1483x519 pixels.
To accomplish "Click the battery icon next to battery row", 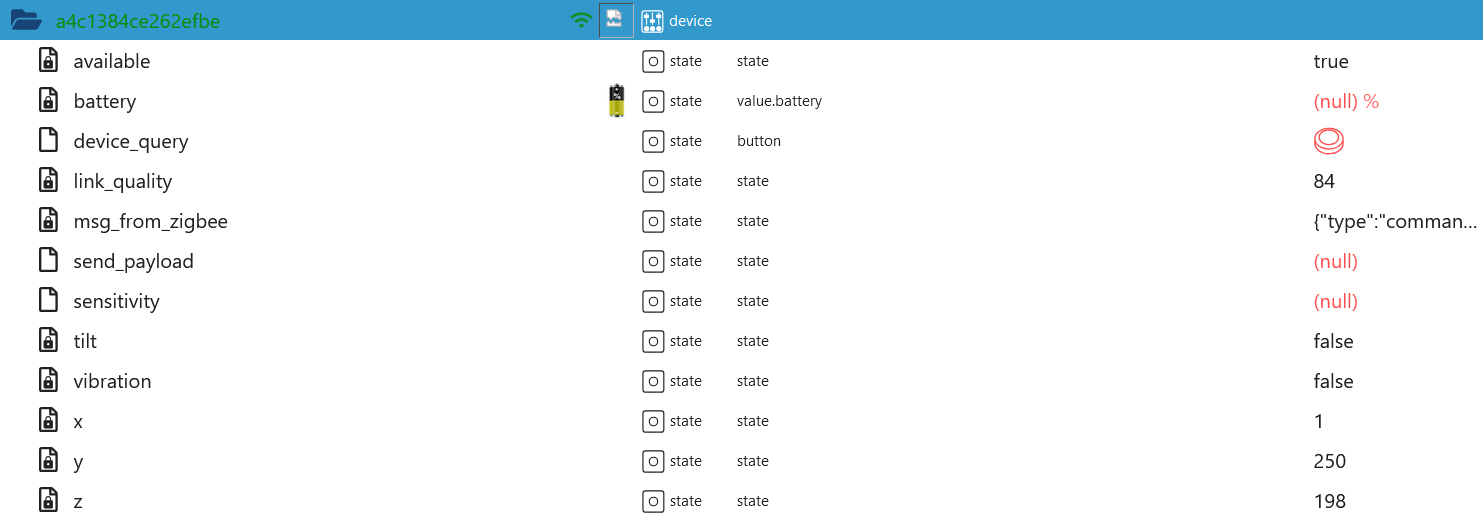I will [x=617, y=101].
